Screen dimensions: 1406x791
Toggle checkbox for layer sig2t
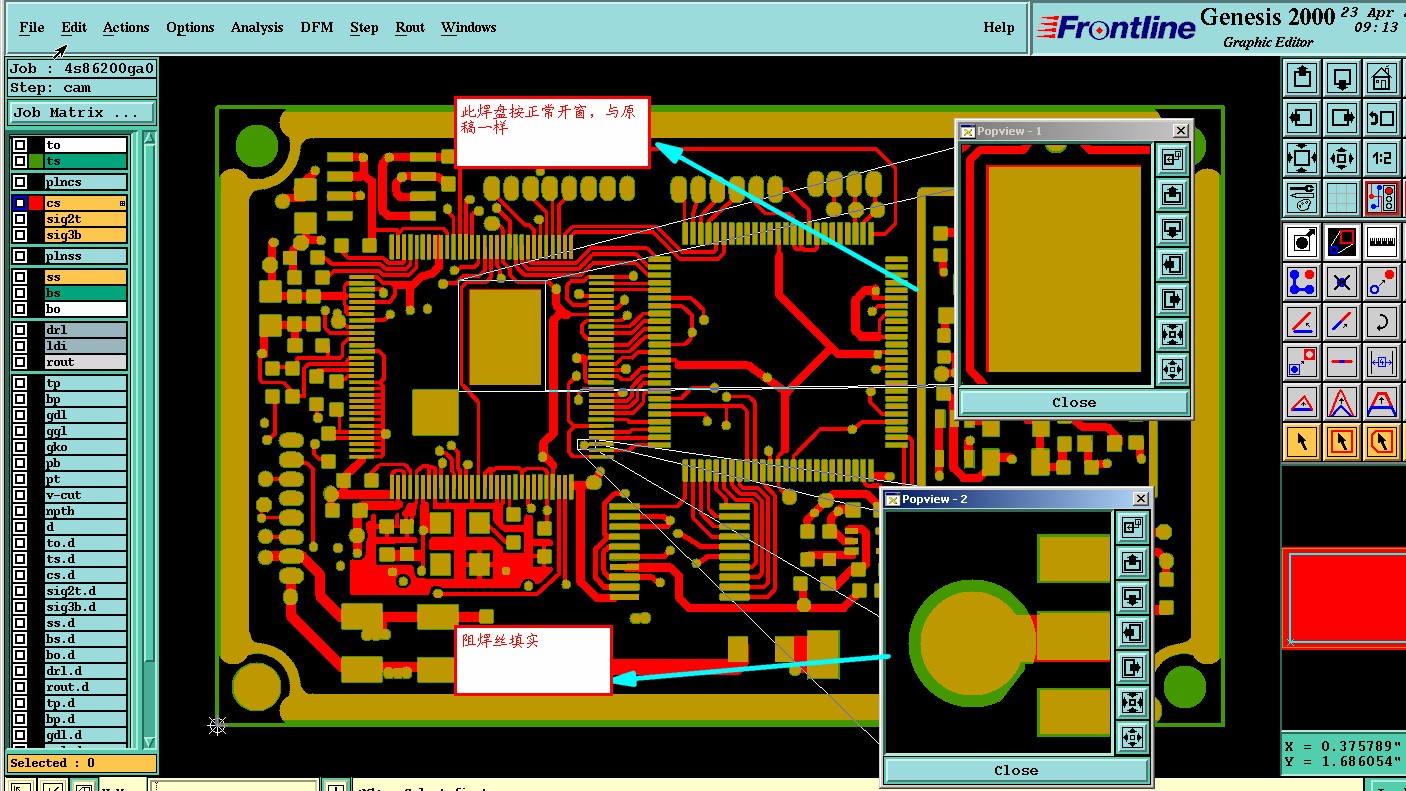[x=20, y=219]
